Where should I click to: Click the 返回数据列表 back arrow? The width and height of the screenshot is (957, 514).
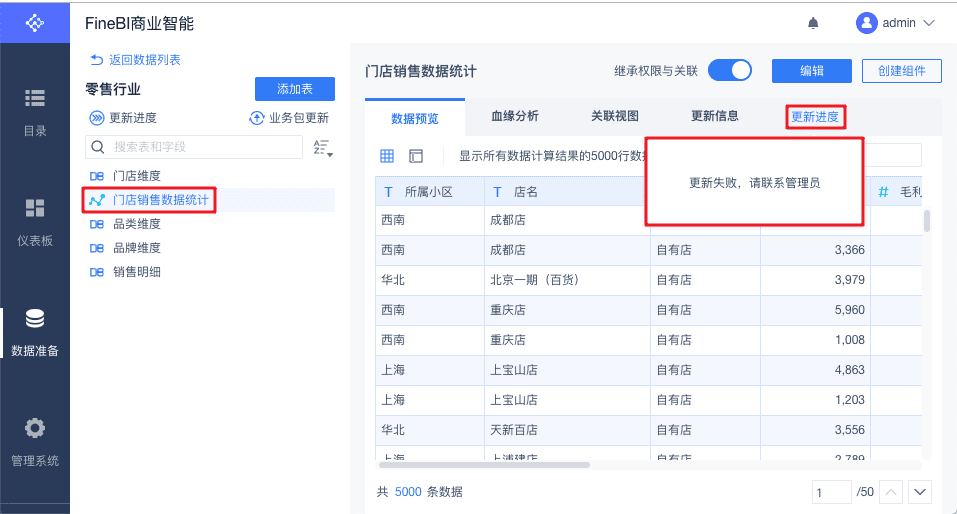[97, 60]
